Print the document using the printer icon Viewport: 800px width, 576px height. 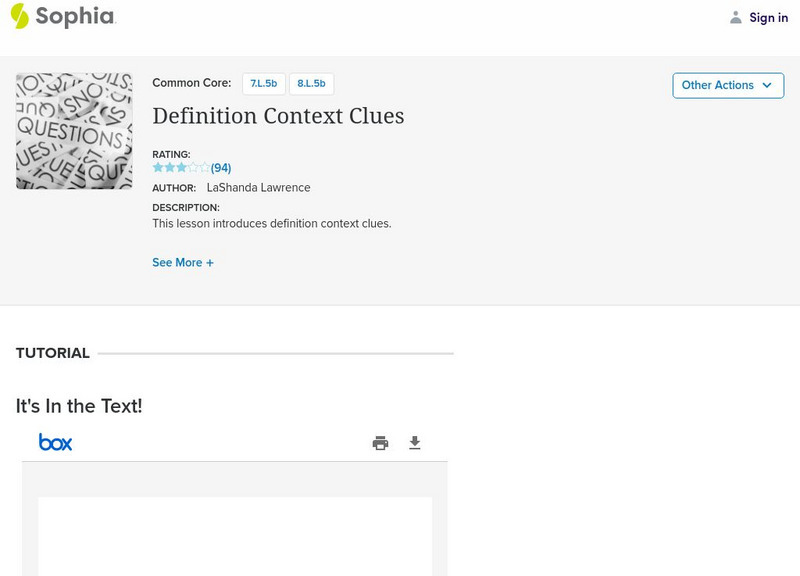[x=380, y=443]
